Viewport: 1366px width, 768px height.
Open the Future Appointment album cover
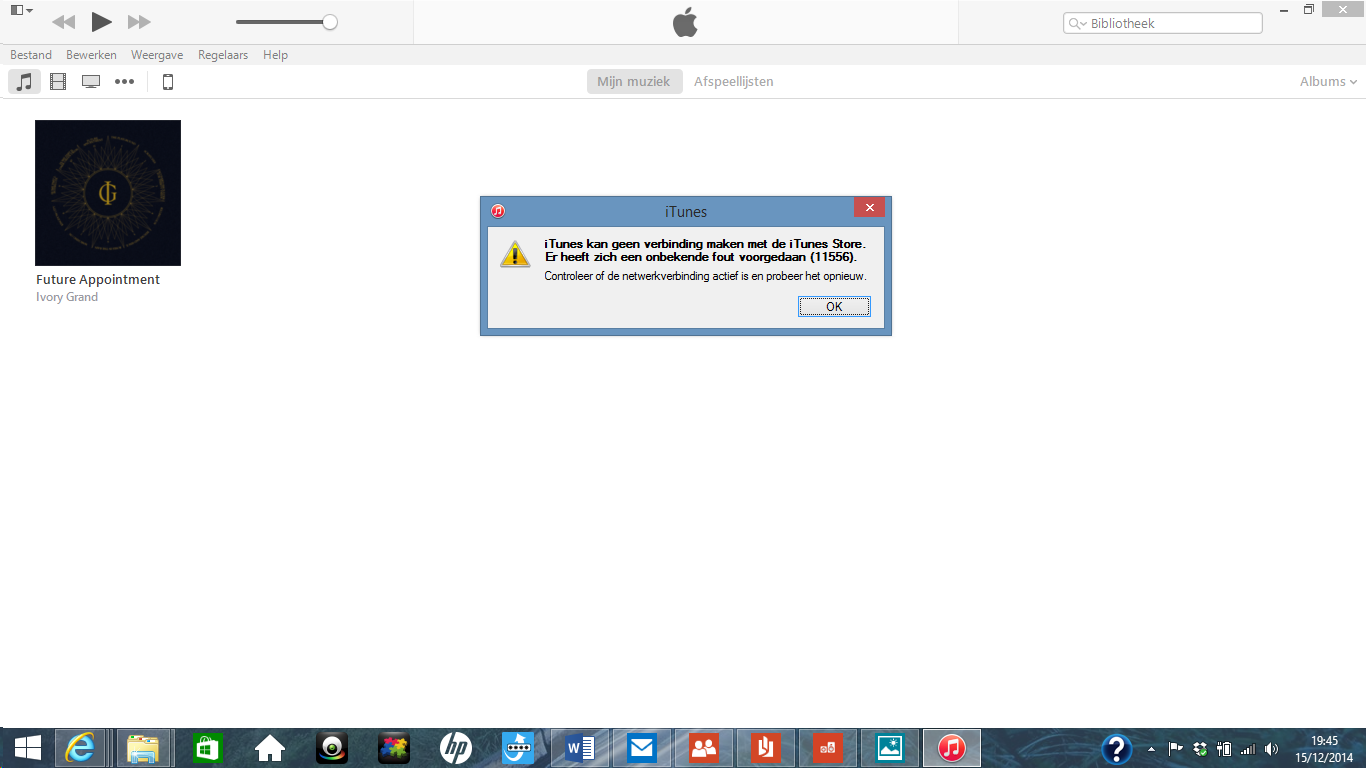(108, 193)
